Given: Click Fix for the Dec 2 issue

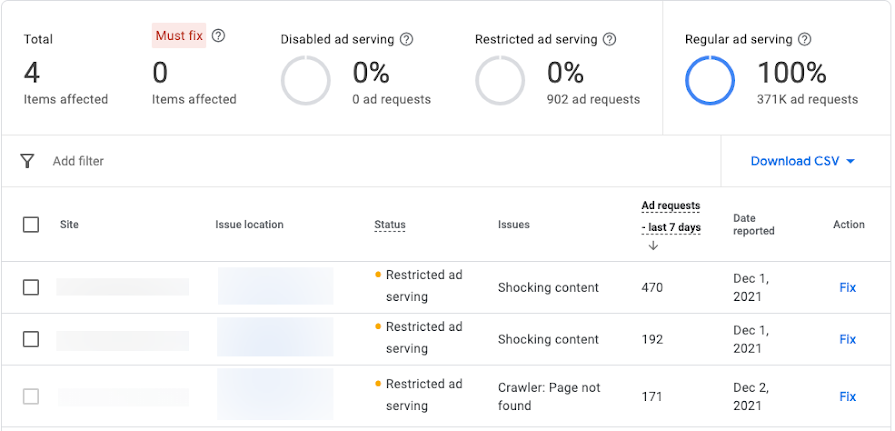Looking at the screenshot, I should coord(847,396).
